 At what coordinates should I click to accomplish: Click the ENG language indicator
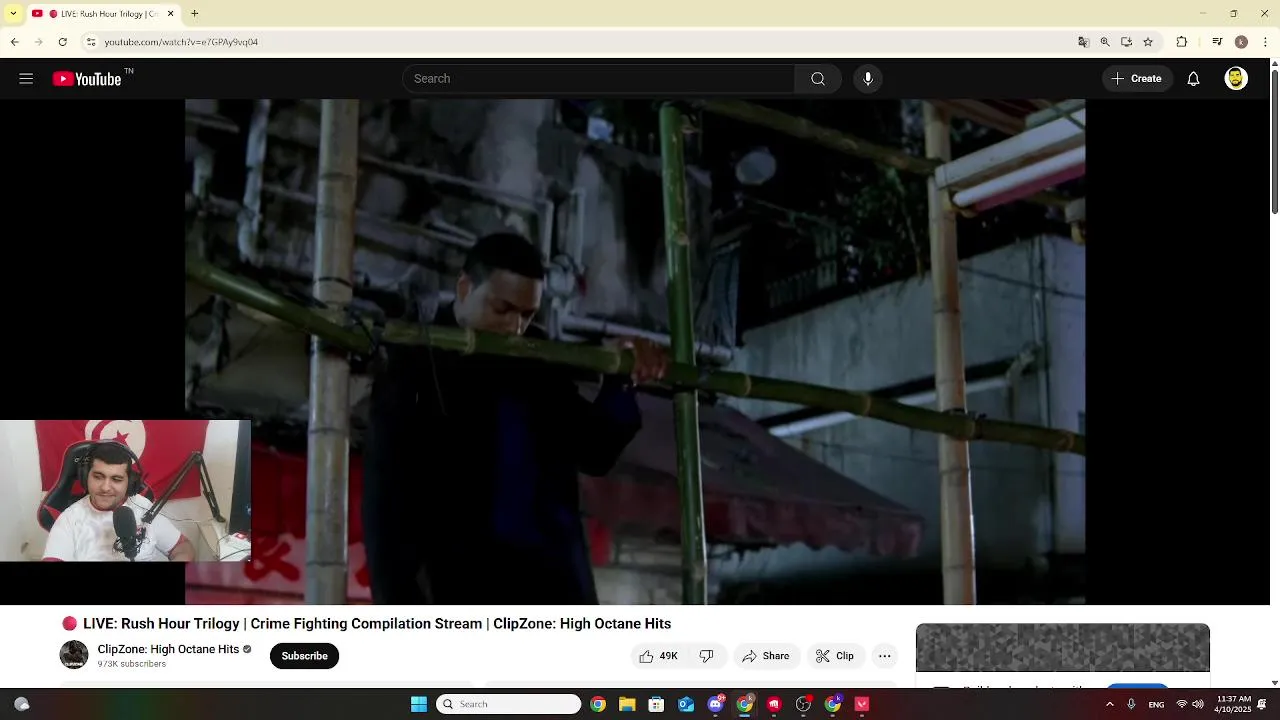[1156, 704]
